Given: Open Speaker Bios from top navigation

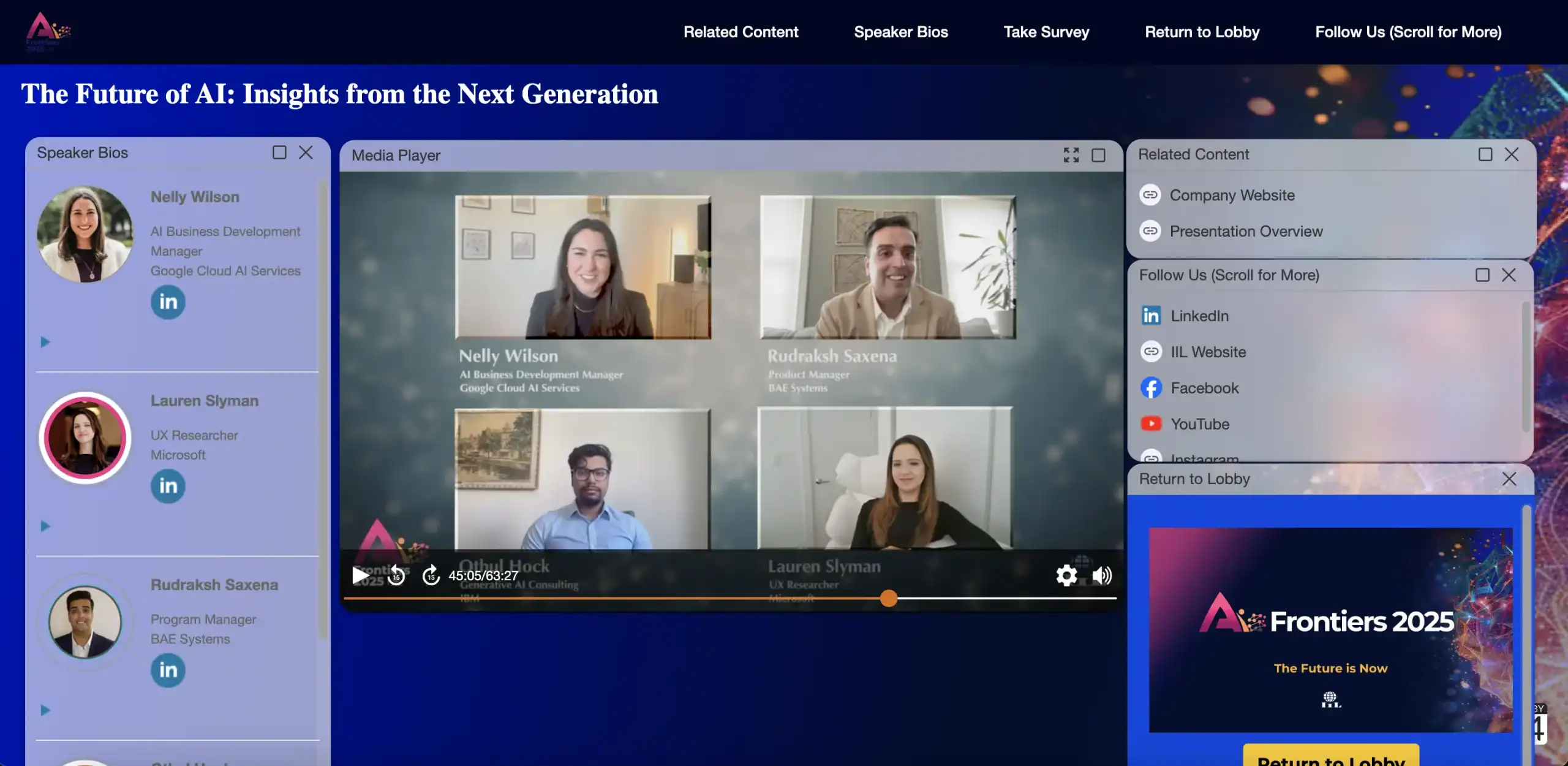Looking at the screenshot, I should click(900, 32).
